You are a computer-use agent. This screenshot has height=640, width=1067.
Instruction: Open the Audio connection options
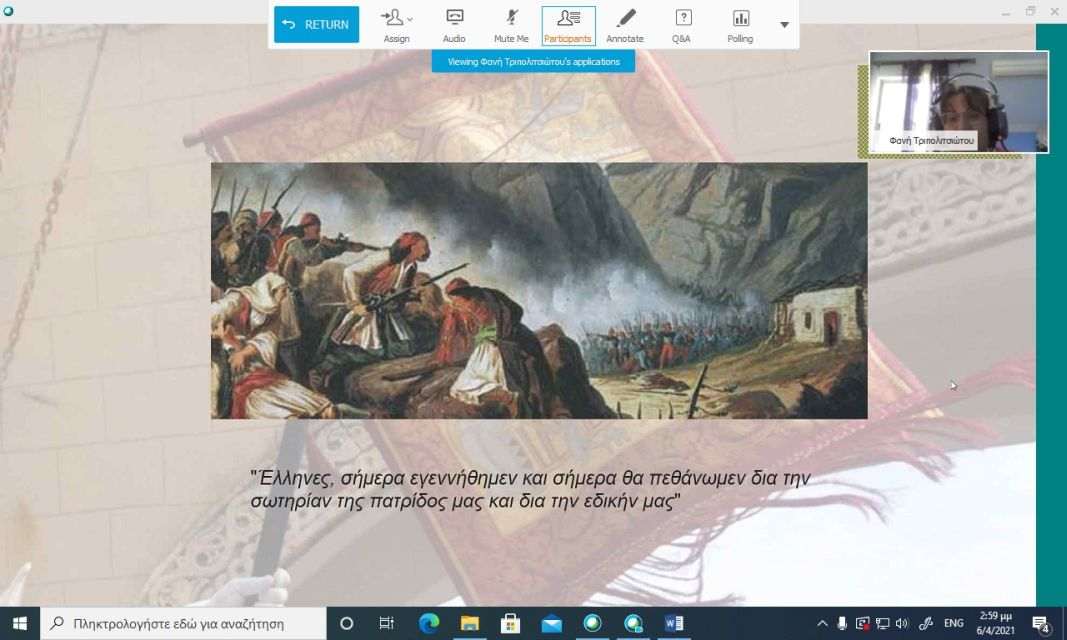click(x=454, y=24)
